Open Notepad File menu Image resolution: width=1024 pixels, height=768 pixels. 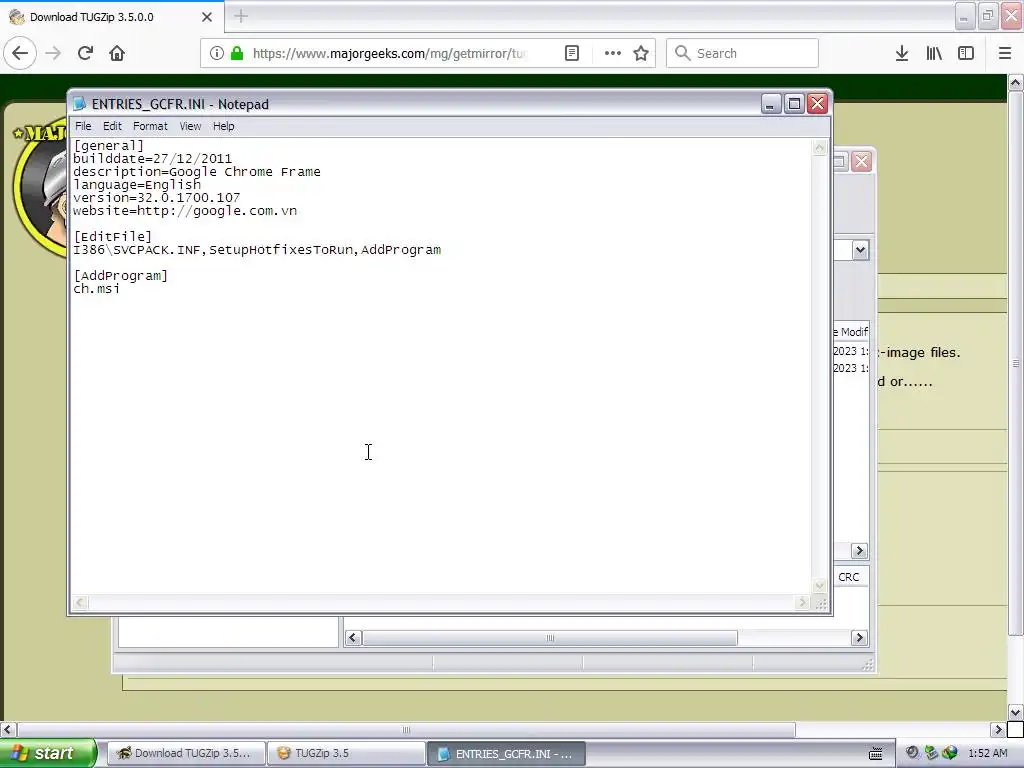(83, 126)
